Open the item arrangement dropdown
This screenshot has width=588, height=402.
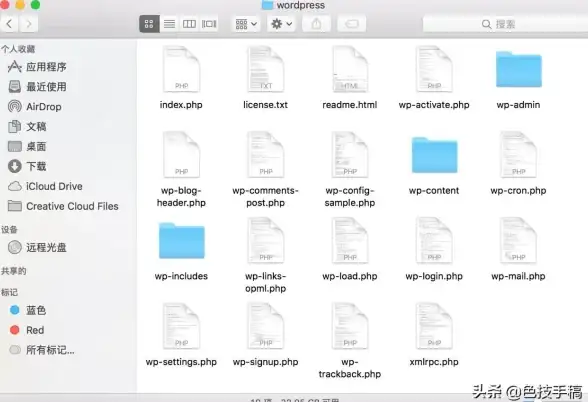click(246, 24)
